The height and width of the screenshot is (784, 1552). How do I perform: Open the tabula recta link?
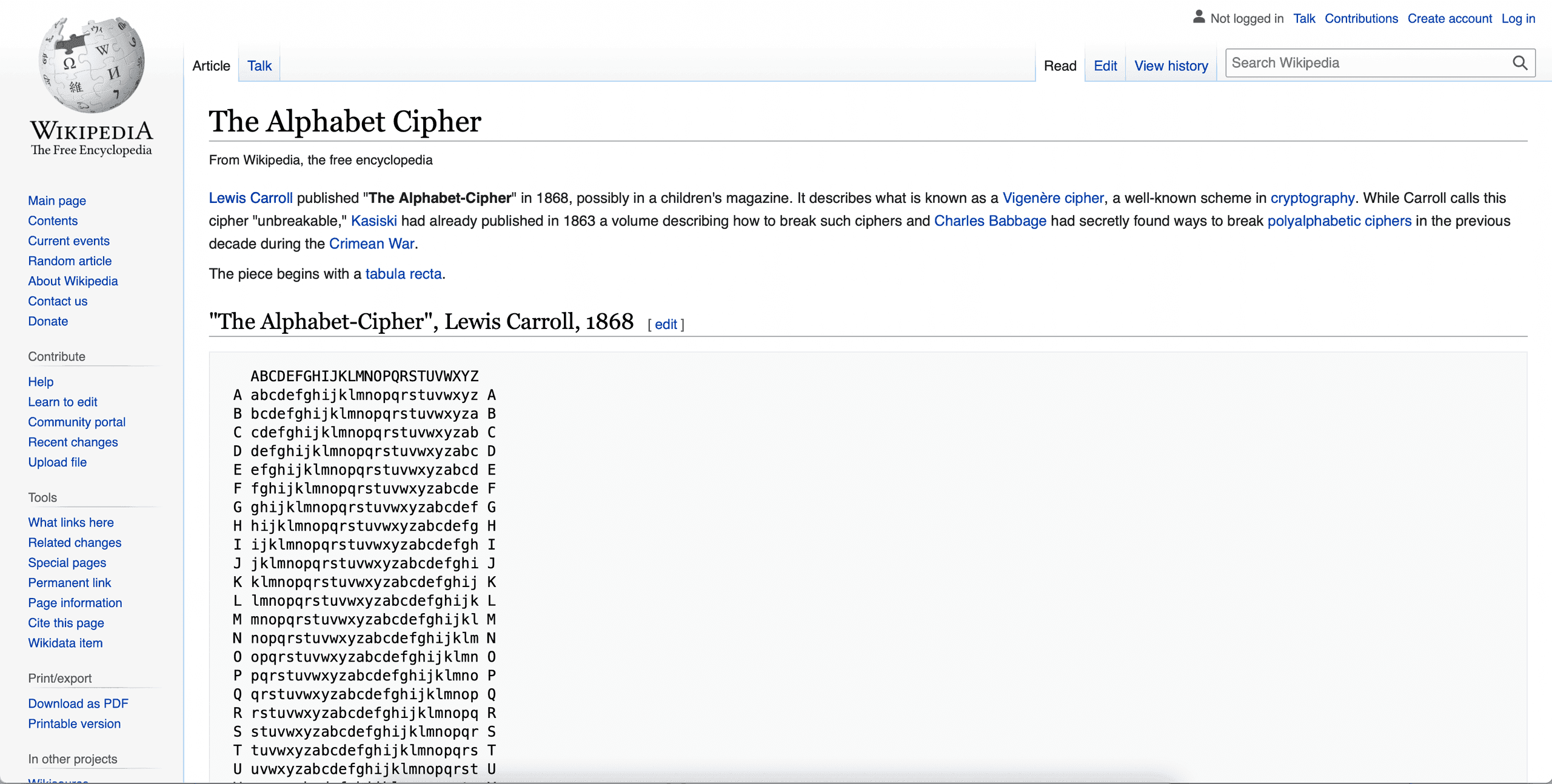[403, 274]
